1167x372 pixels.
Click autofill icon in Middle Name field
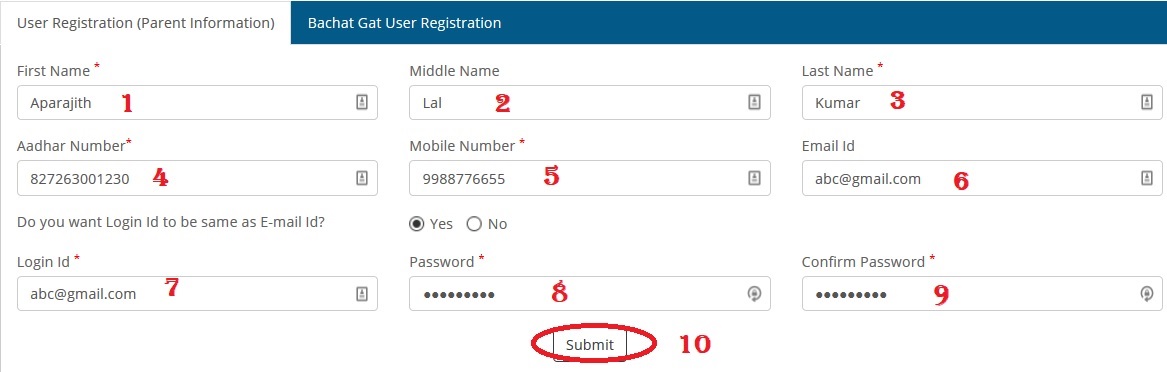click(x=754, y=103)
